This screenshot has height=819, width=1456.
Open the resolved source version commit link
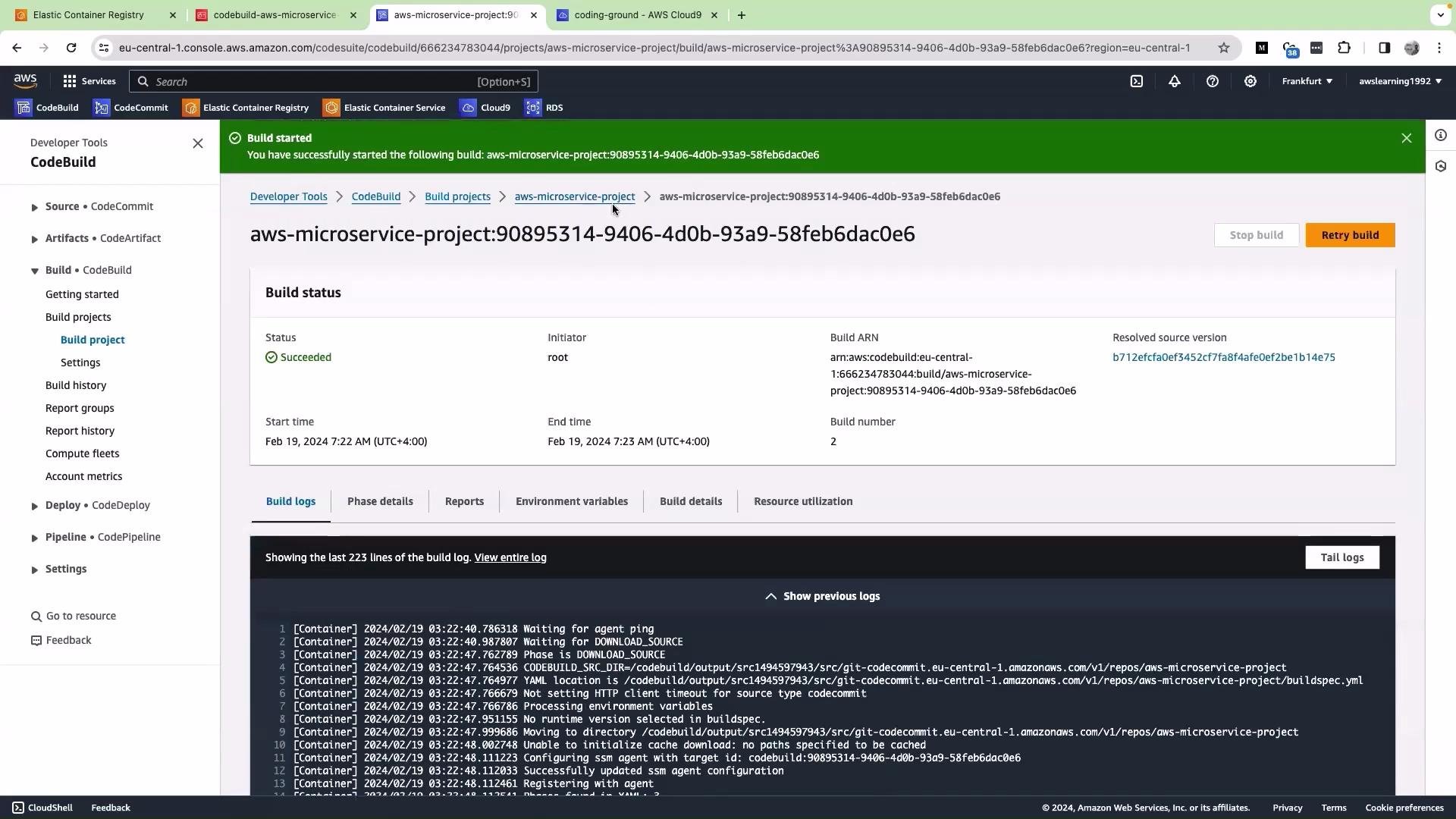(1223, 357)
